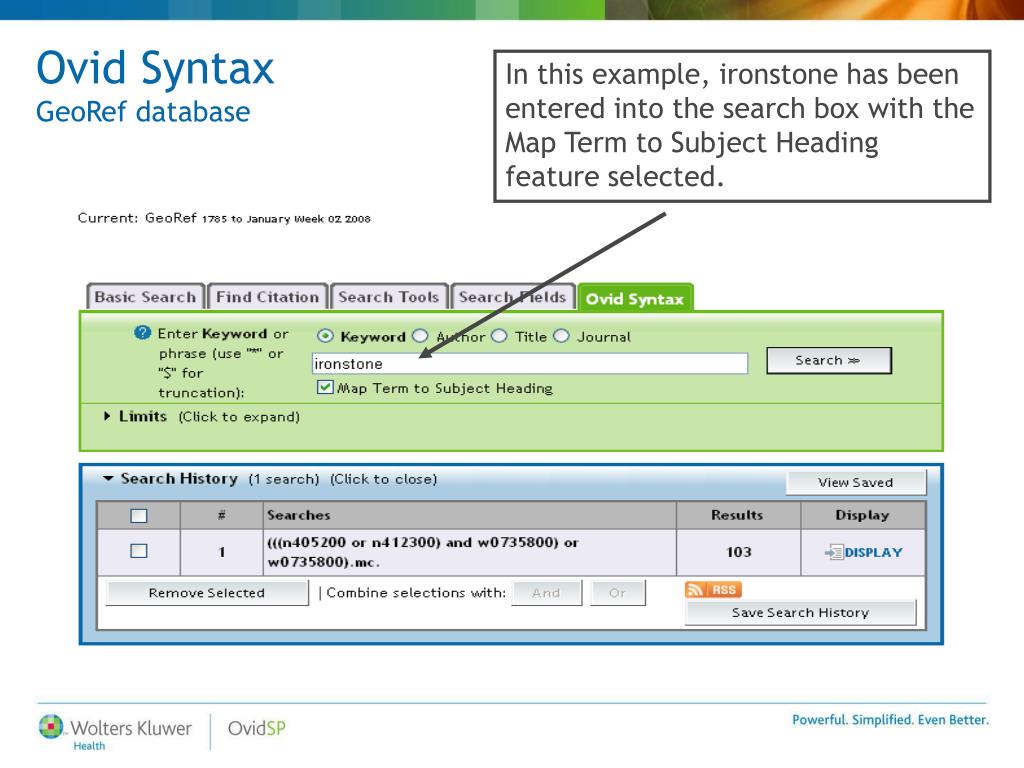Select the Author radio button

(420, 336)
